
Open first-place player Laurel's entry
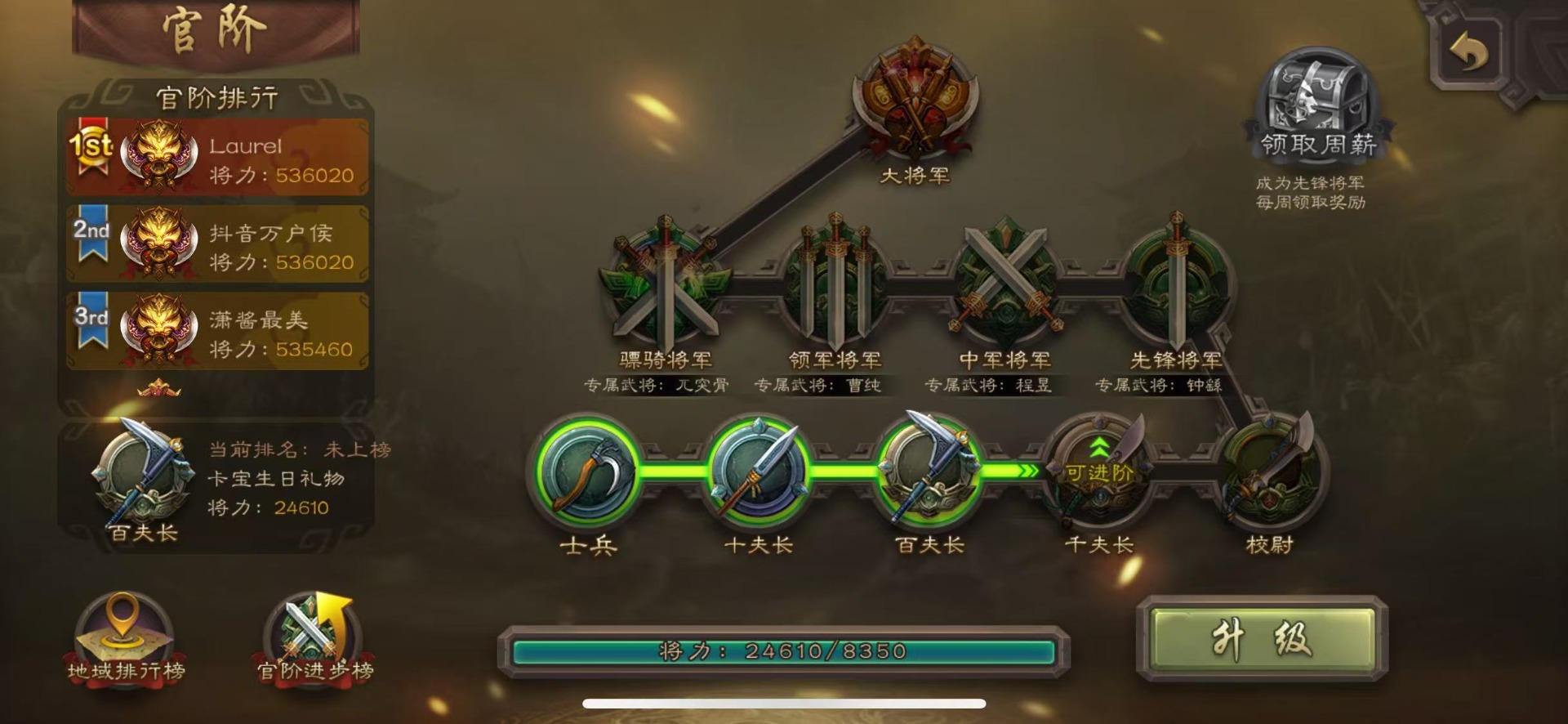[217, 157]
